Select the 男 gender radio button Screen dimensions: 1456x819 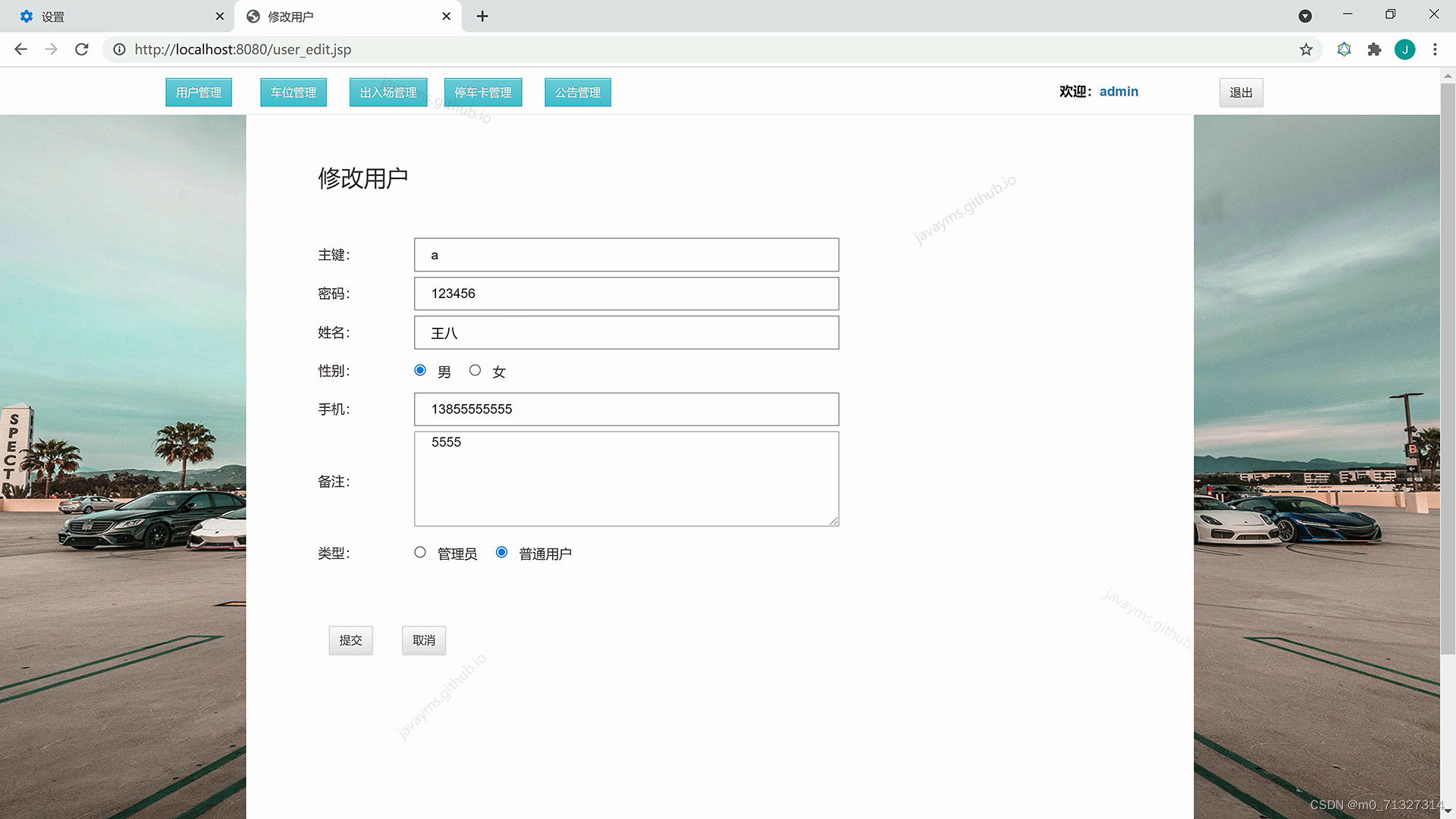click(420, 370)
